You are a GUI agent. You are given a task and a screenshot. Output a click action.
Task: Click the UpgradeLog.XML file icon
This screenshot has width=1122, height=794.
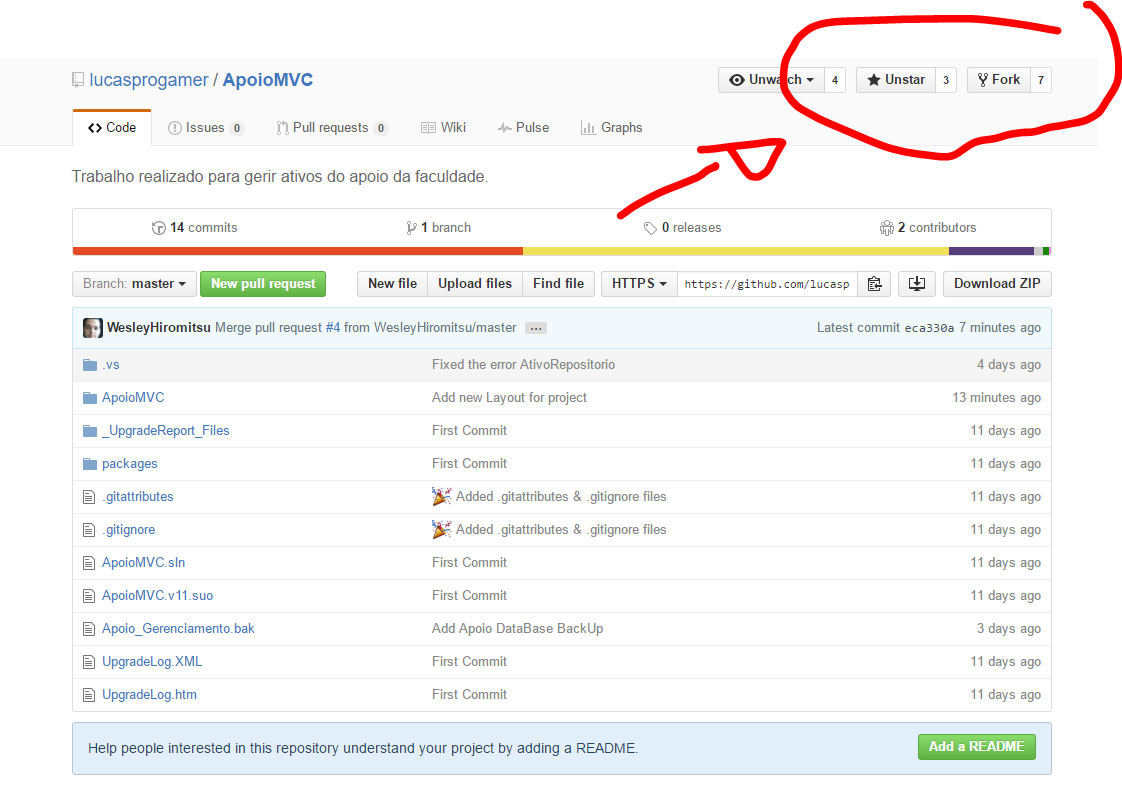[89, 662]
